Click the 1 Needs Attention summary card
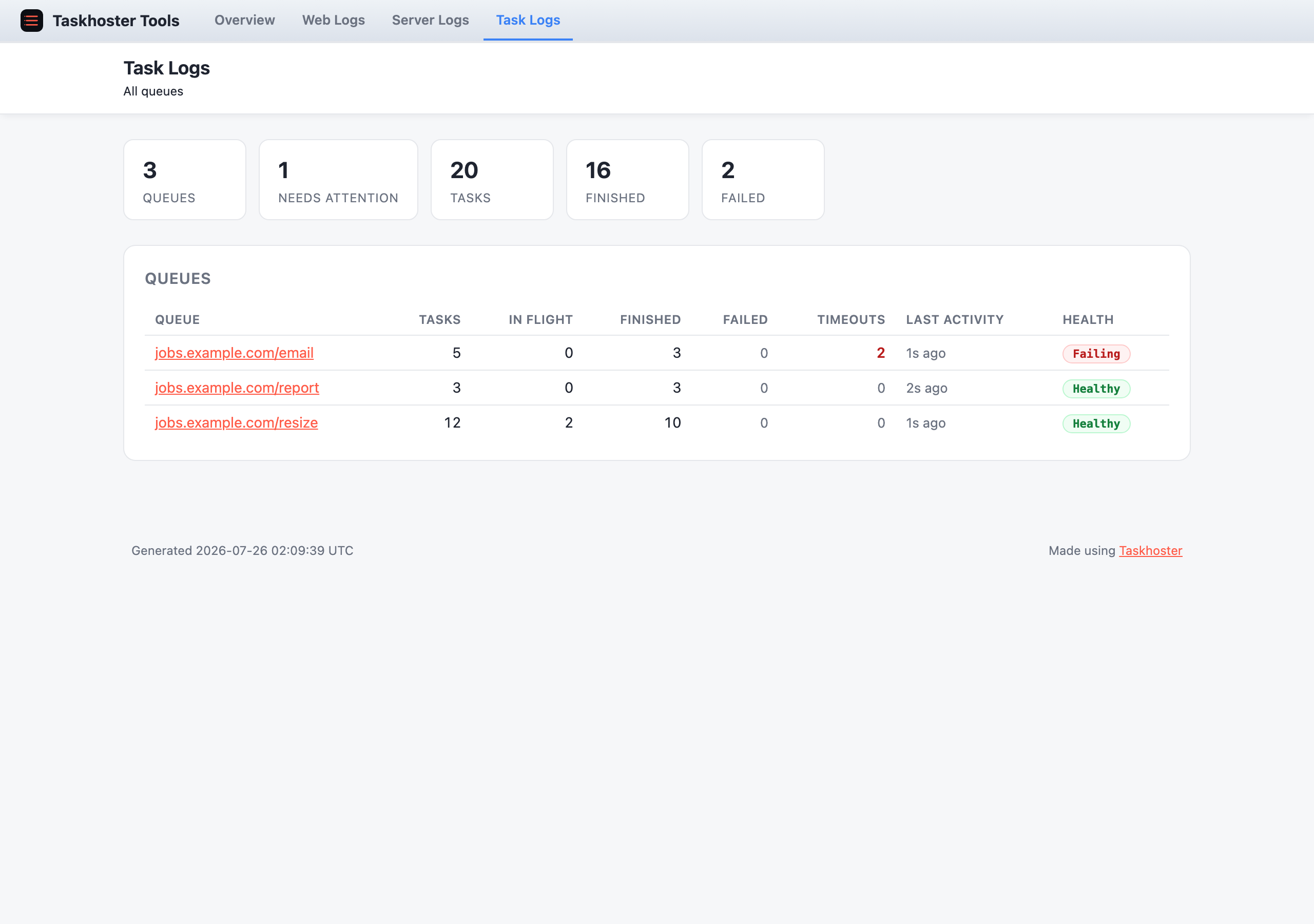 (x=338, y=180)
